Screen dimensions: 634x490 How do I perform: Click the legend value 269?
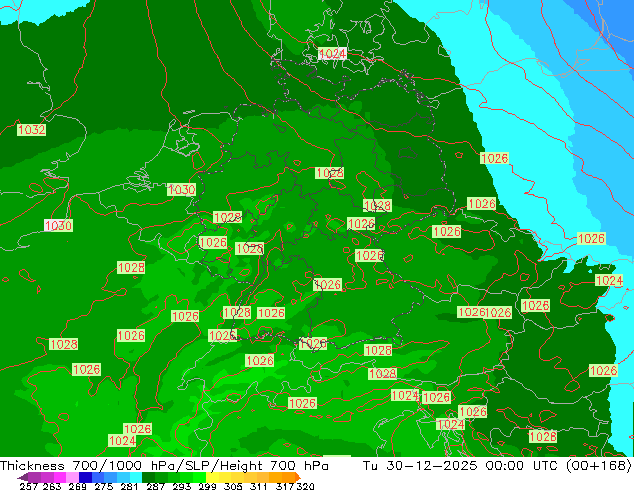click(x=77, y=486)
